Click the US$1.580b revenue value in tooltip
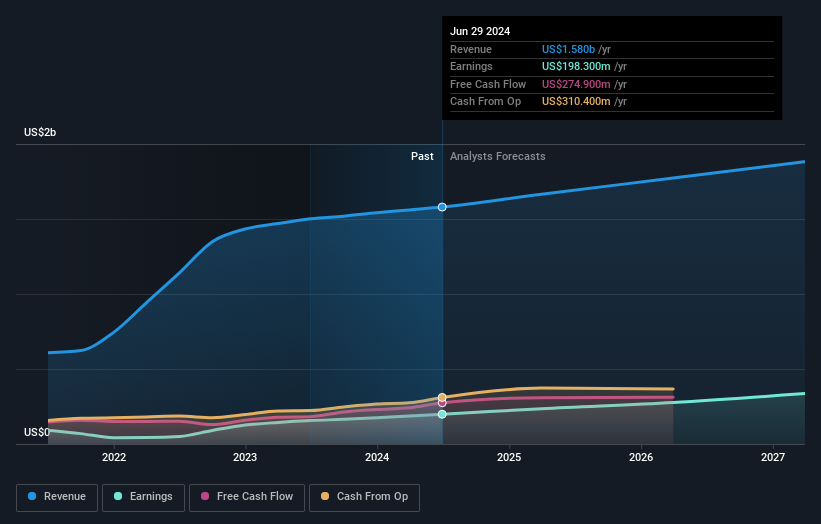This screenshot has height=524, width=821. pyautogui.click(x=568, y=49)
